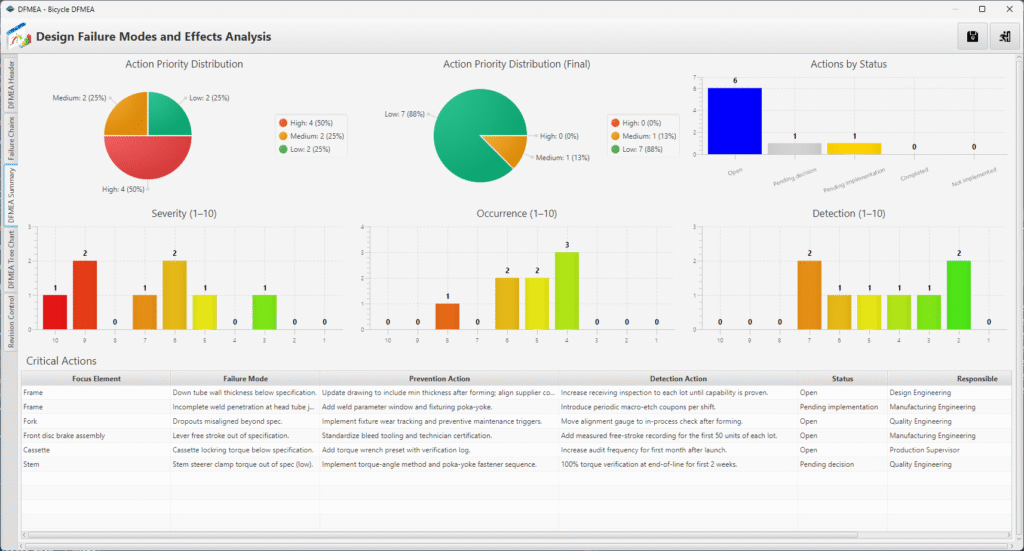Click the blue Open status bar

point(734,121)
